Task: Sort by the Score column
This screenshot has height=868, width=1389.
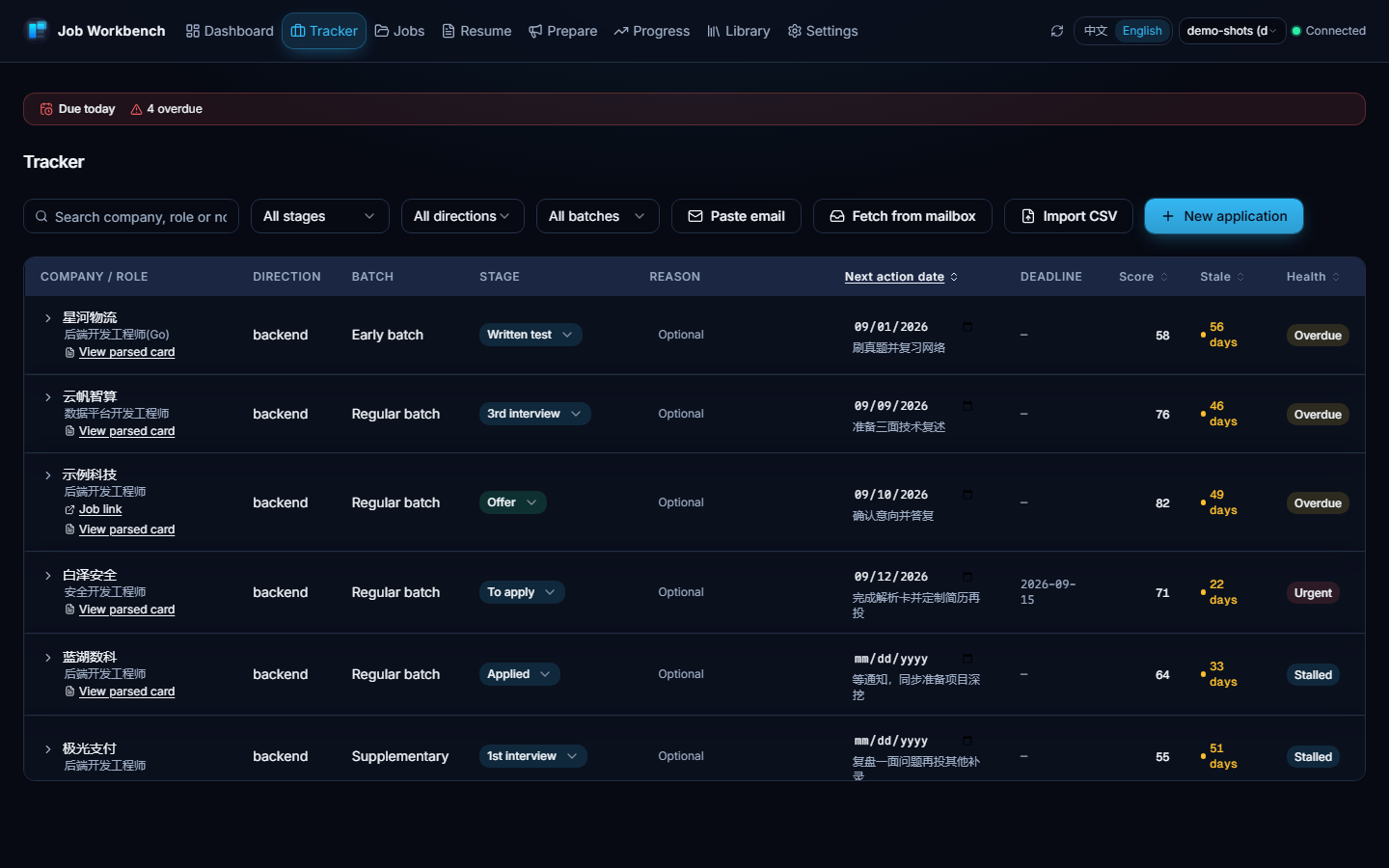Action: [x=1143, y=277]
